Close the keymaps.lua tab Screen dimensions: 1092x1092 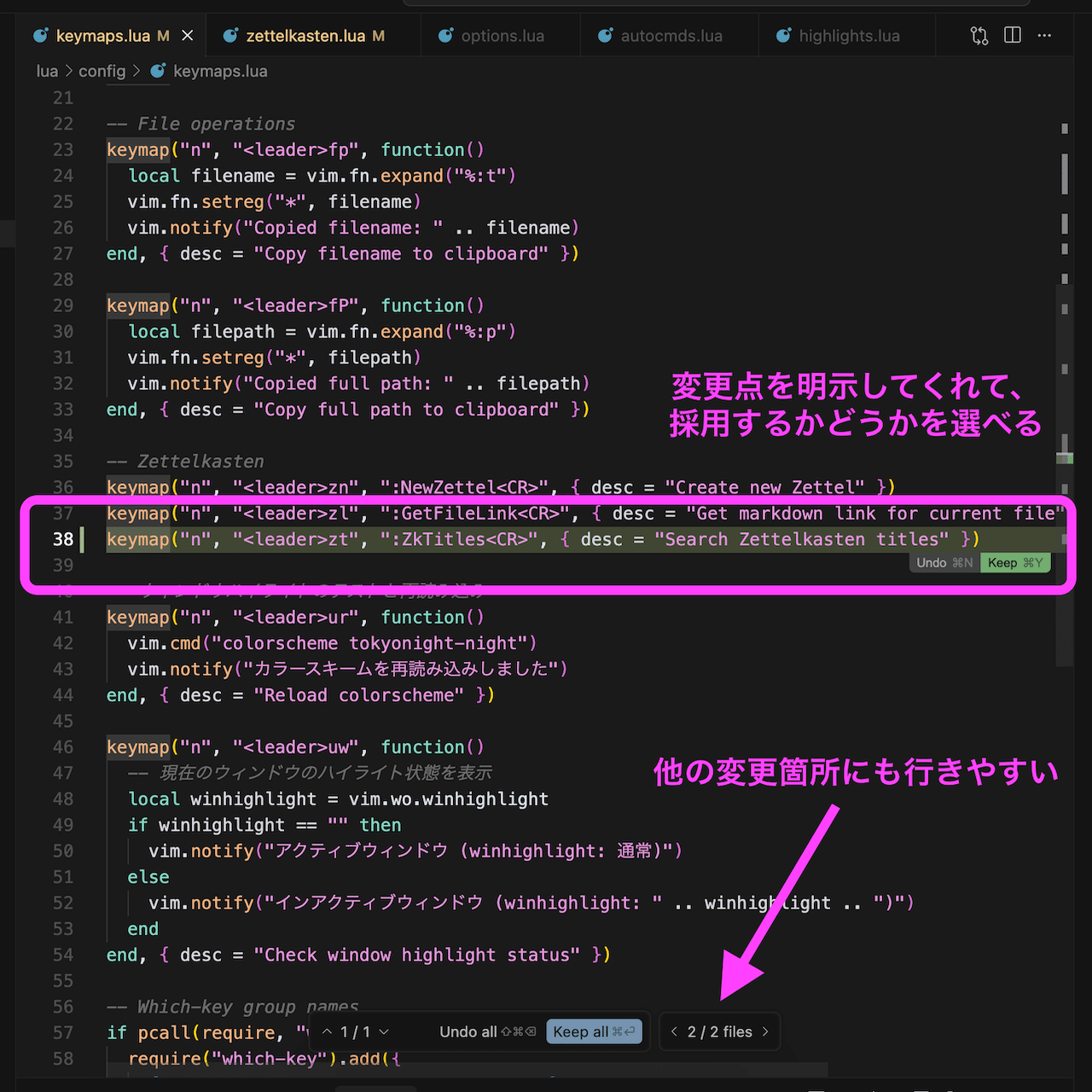(x=188, y=36)
